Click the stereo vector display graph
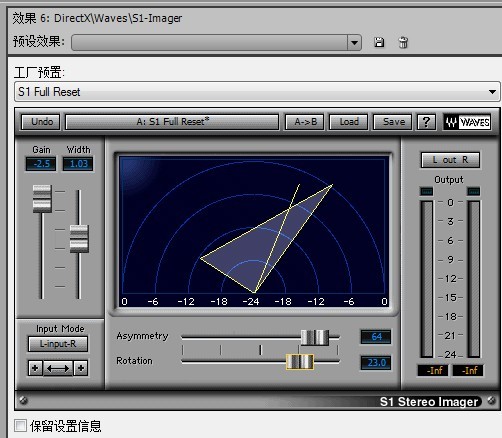 [254, 232]
